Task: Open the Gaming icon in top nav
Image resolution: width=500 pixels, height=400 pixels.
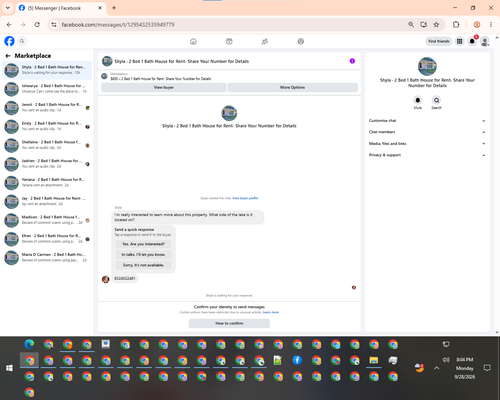Action: [x=301, y=41]
